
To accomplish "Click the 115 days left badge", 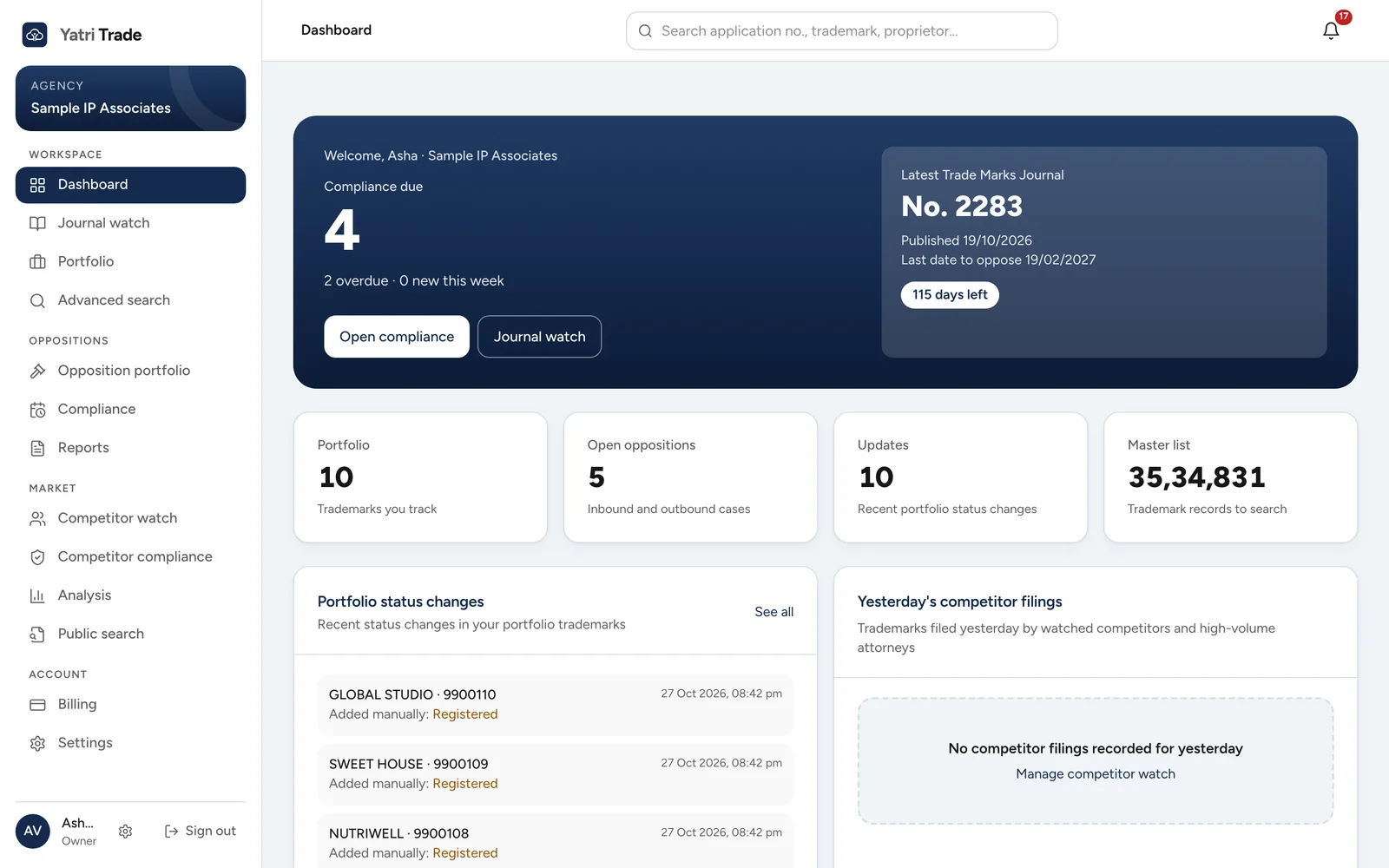I will (x=950, y=295).
